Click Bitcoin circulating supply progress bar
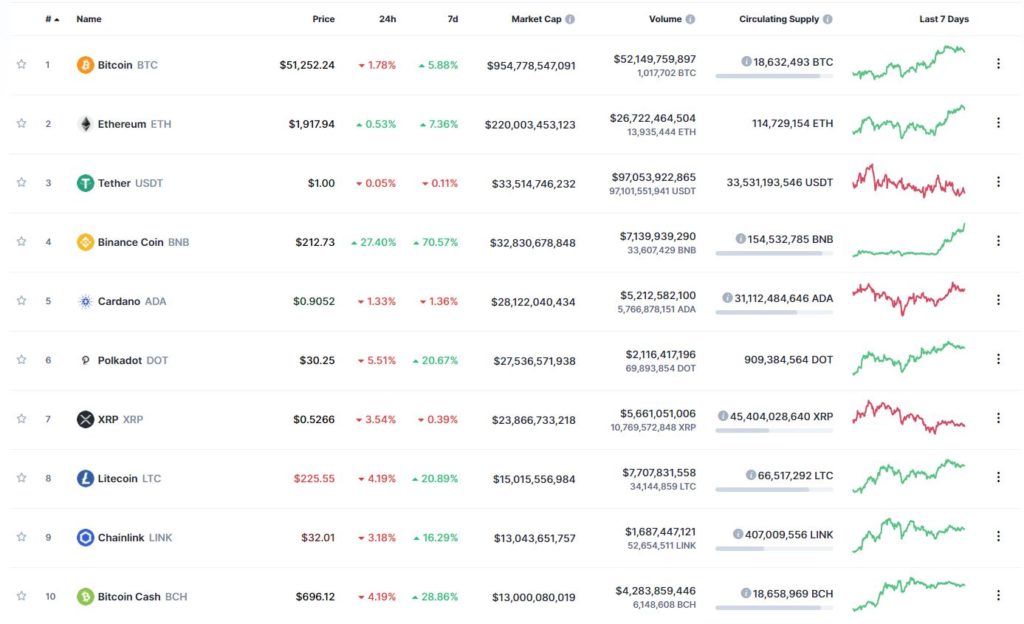The width and height of the screenshot is (1024, 624). [774, 76]
